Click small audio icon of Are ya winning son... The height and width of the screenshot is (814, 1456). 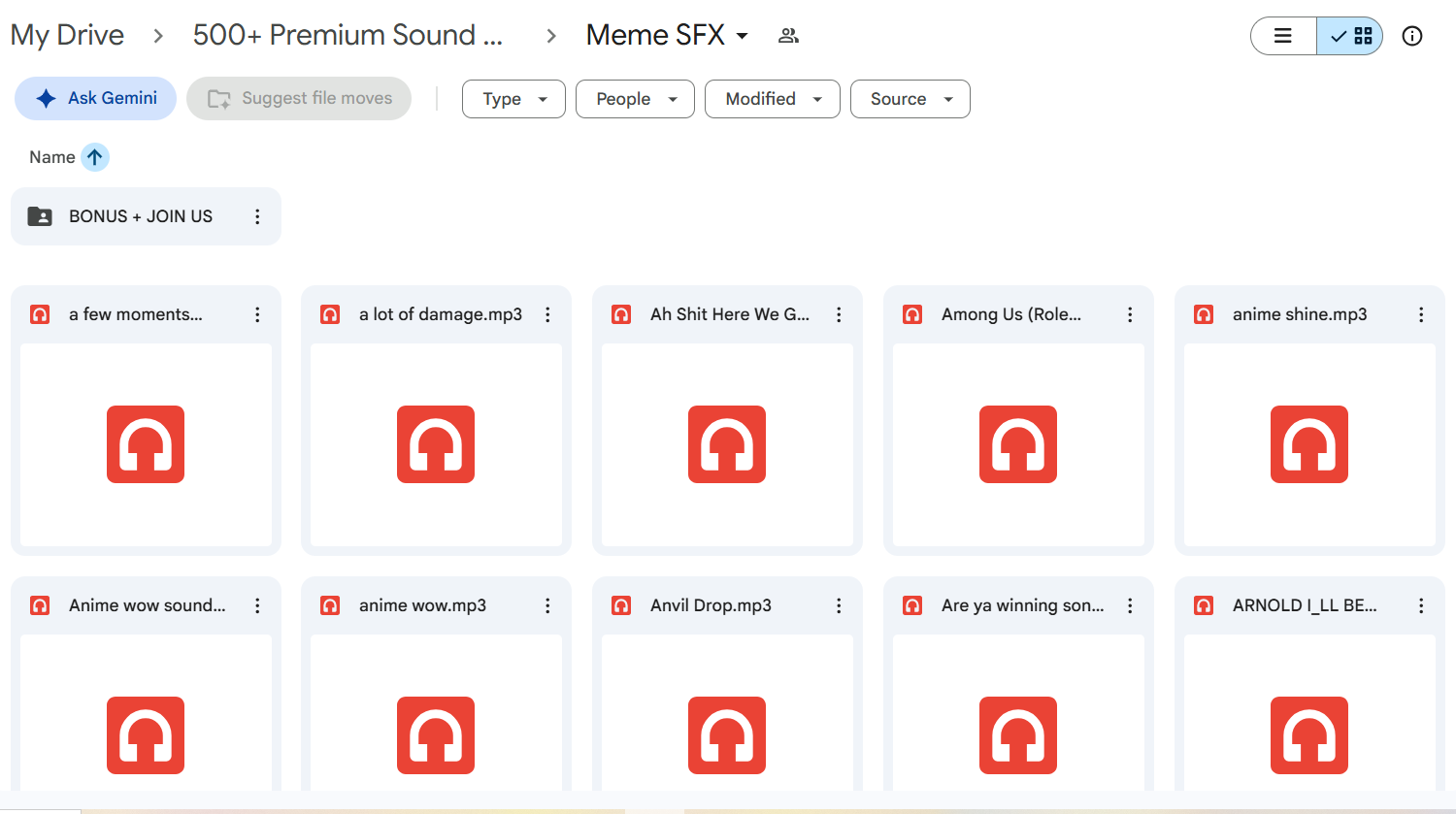click(912, 605)
